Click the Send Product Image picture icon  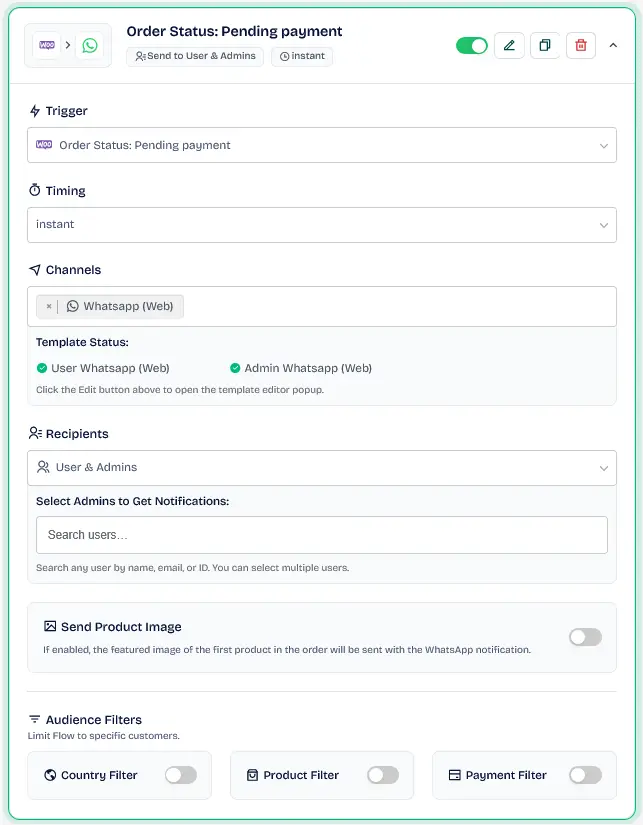pos(50,626)
